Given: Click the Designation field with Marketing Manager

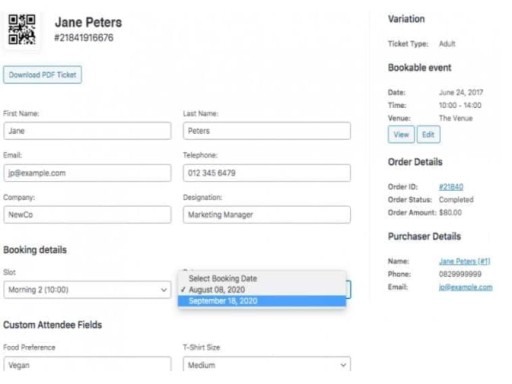Looking at the screenshot, I should pos(267,215).
